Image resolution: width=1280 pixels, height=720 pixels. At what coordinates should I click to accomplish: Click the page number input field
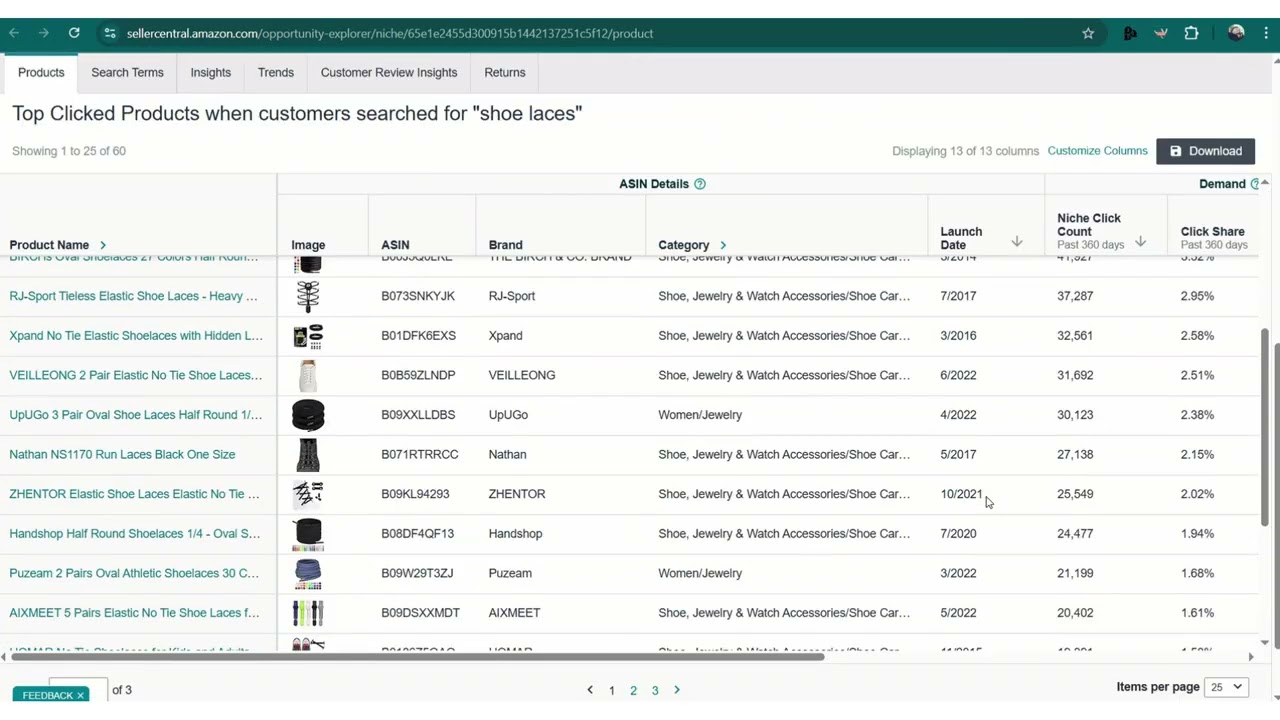(78, 690)
